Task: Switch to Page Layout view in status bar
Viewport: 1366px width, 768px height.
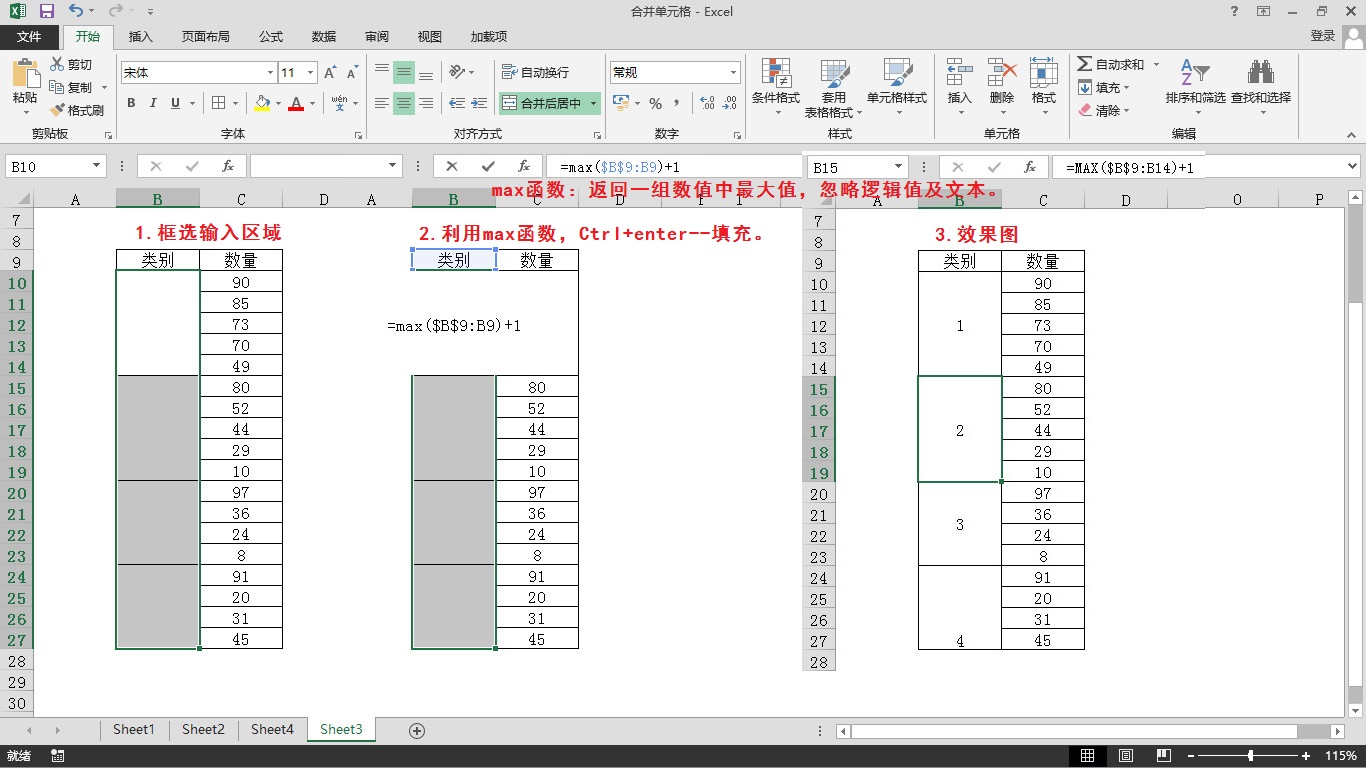Action: pos(1126,756)
